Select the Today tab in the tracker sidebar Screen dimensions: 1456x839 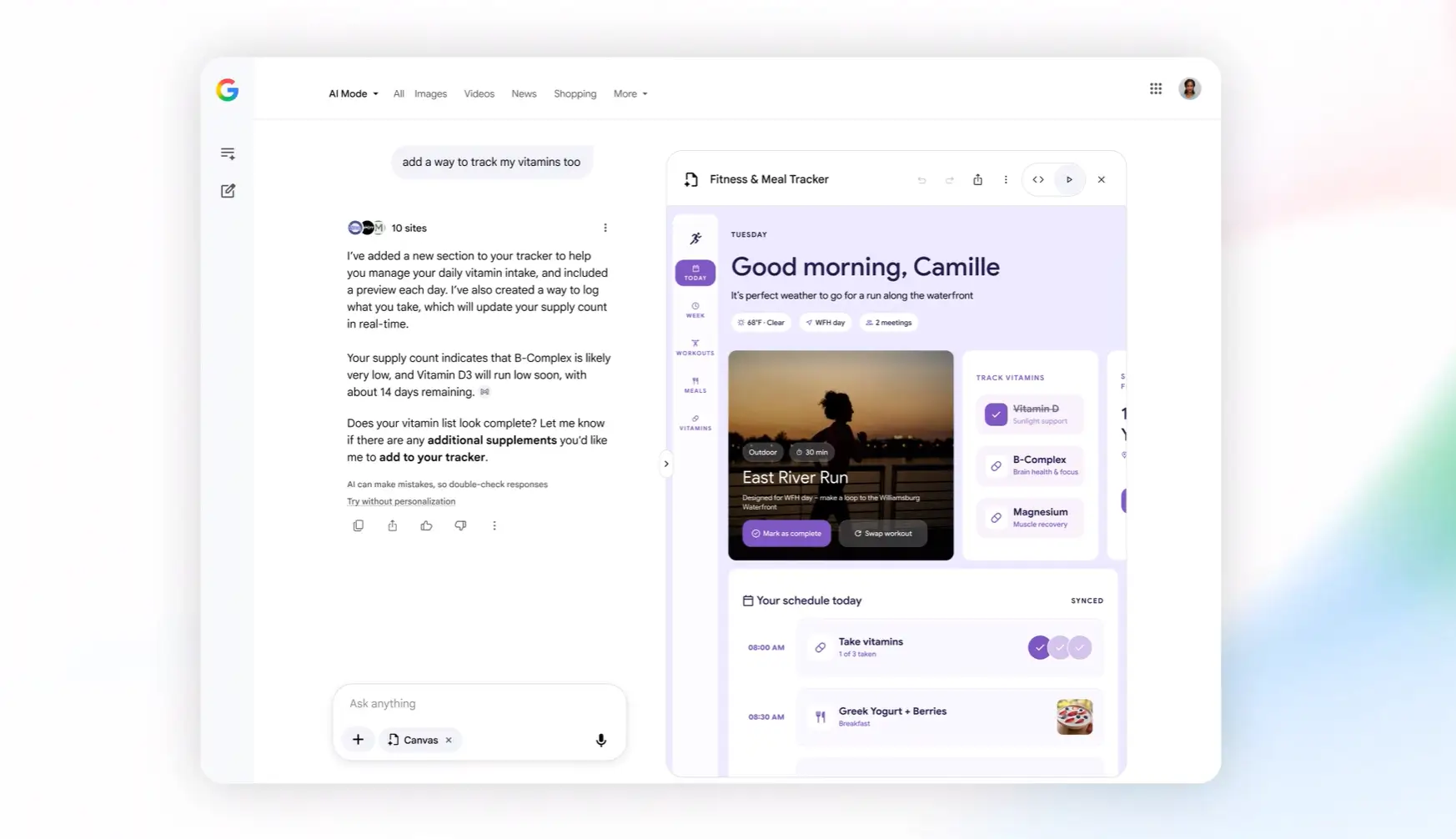coord(695,273)
